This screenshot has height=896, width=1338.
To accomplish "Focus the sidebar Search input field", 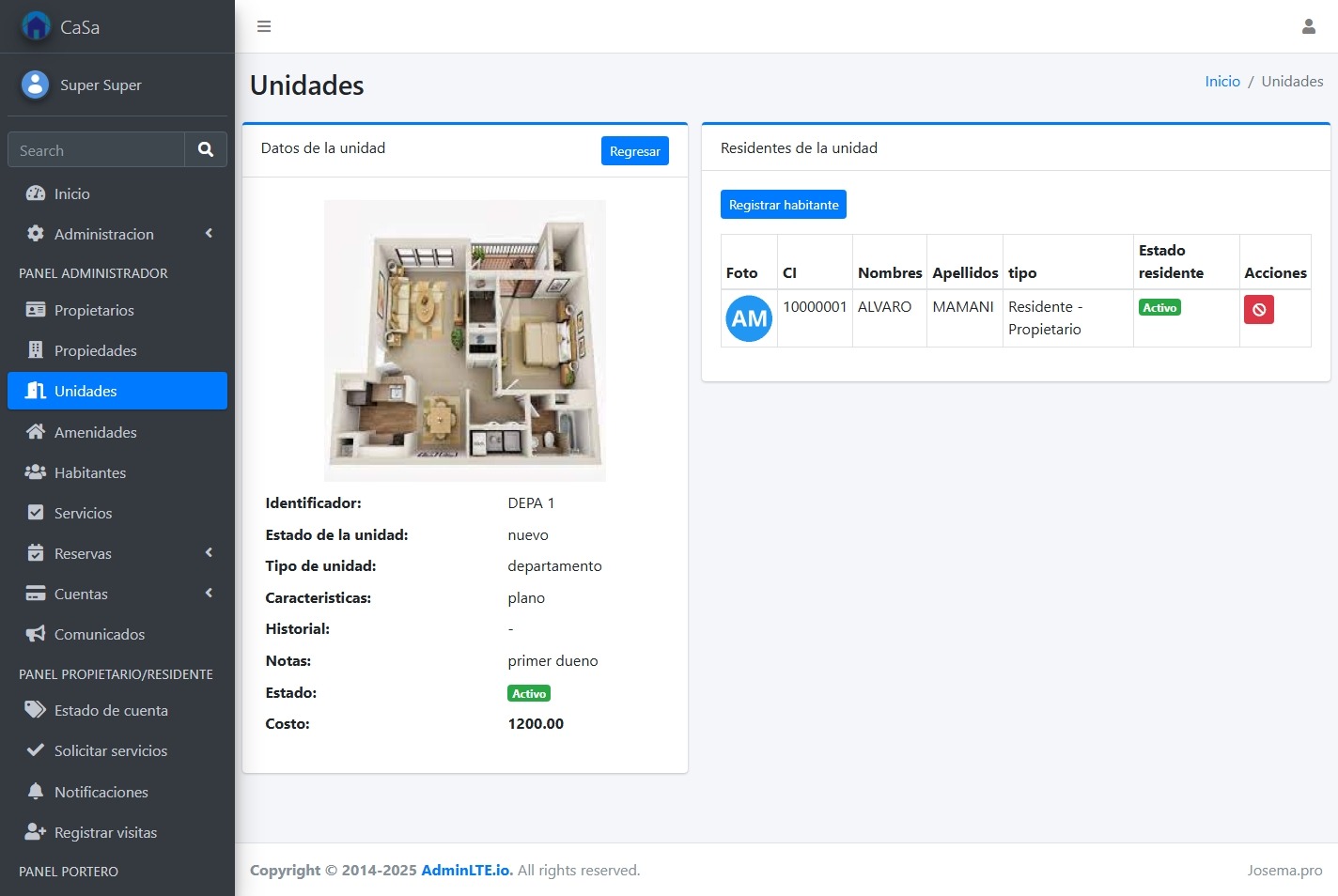I will (x=97, y=150).
